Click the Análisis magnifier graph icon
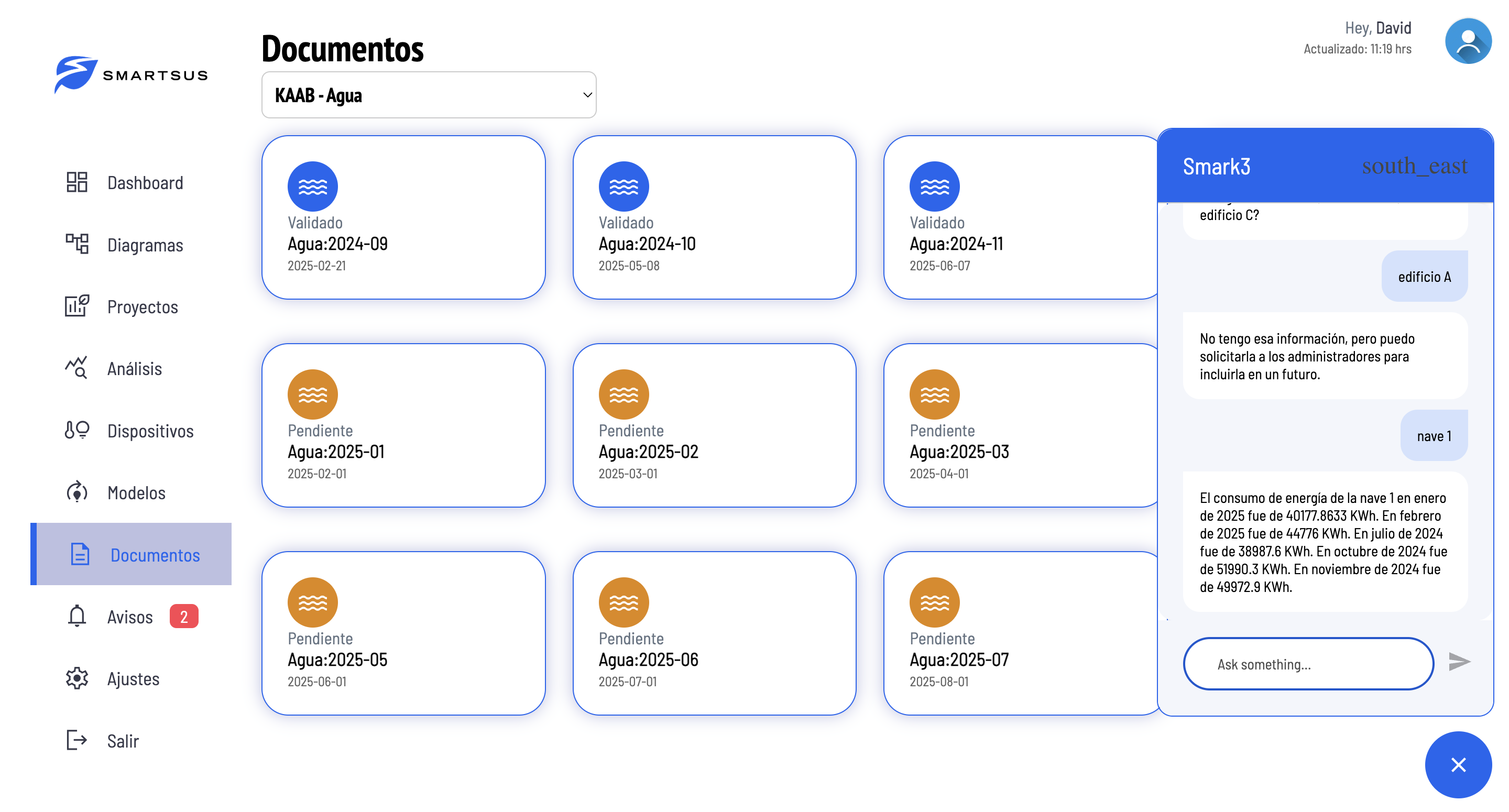The image size is (1509, 812). (x=76, y=368)
